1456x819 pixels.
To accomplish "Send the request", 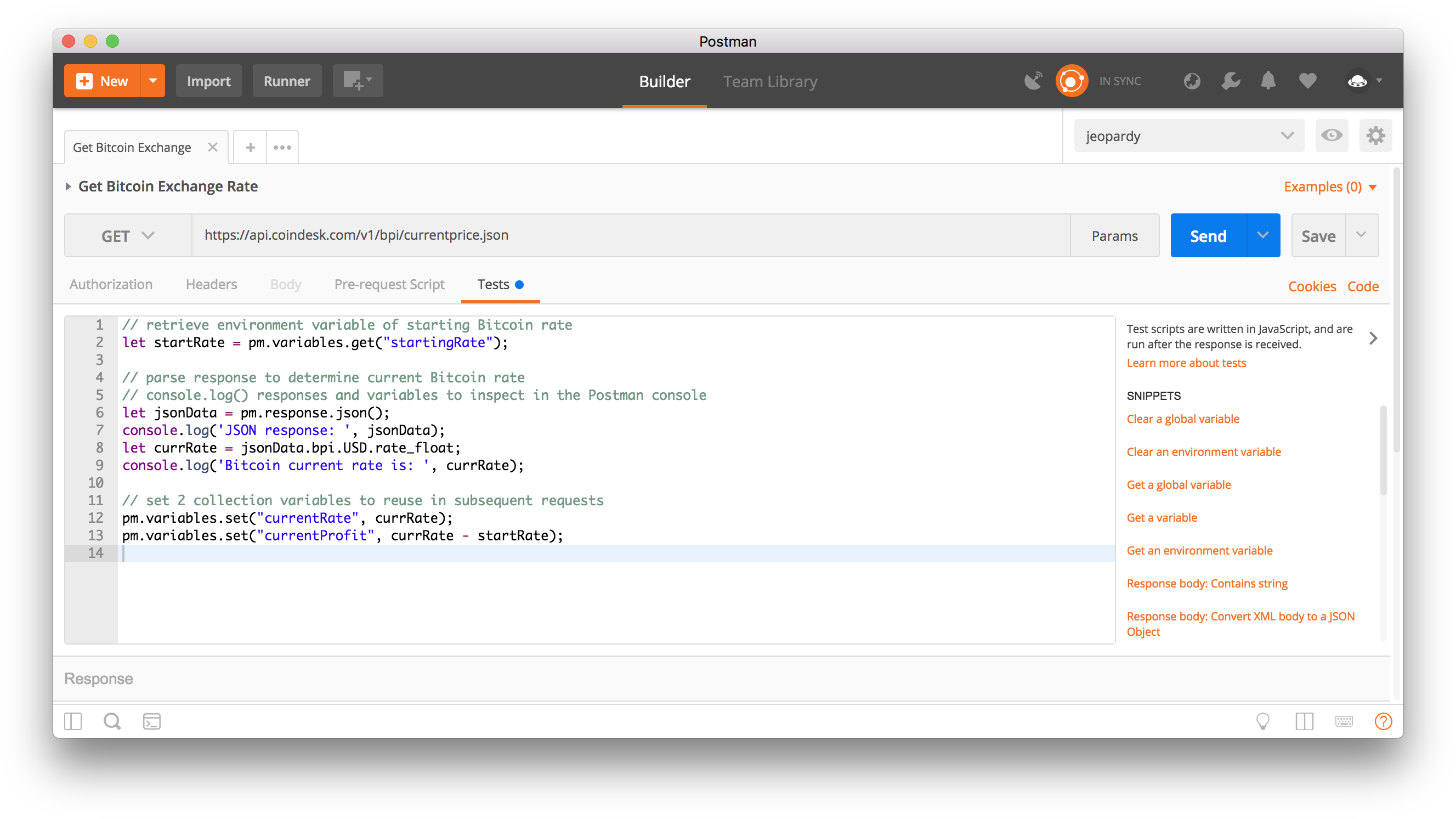I will (x=1208, y=235).
